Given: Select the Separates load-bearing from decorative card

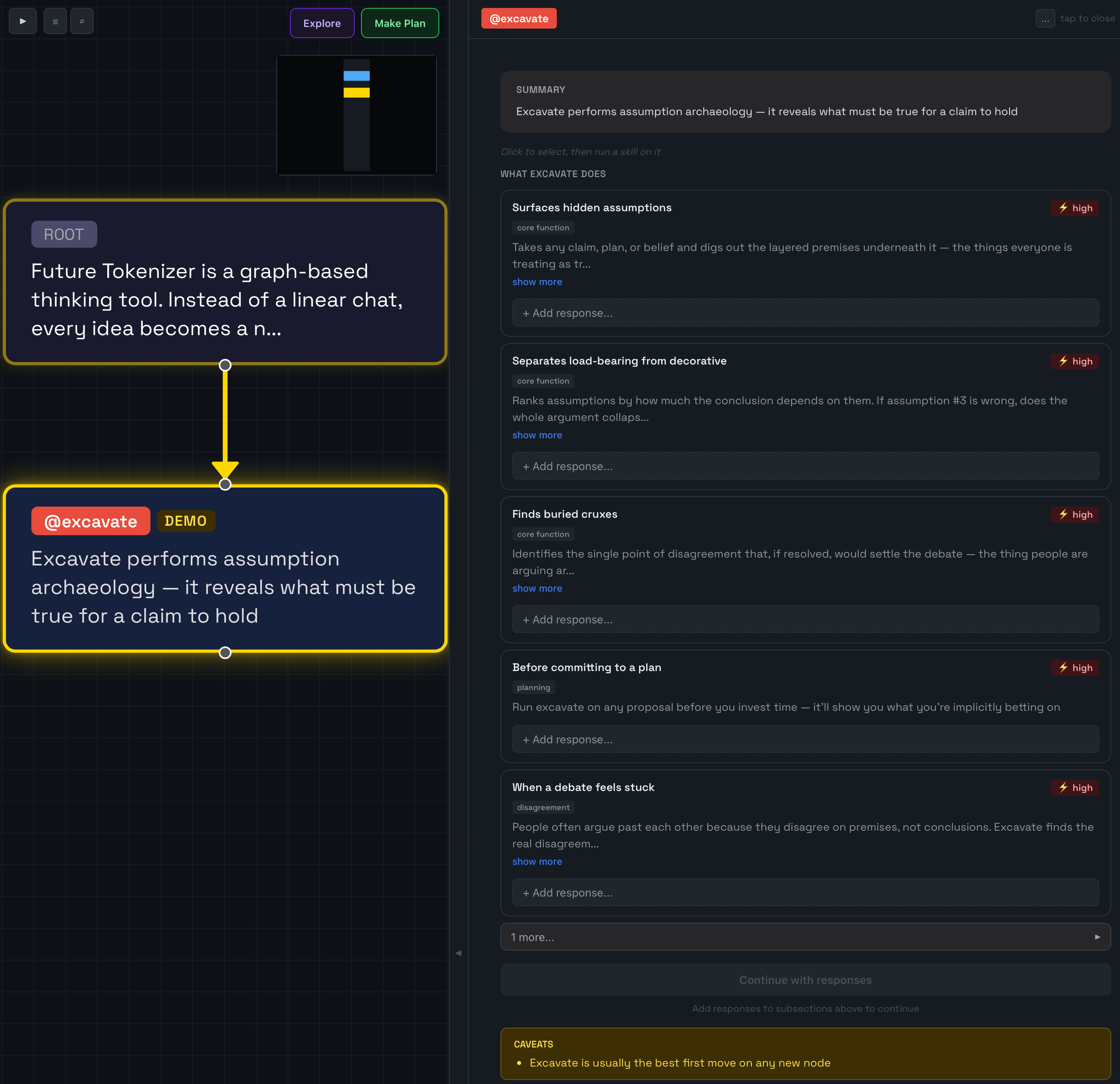Looking at the screenshot, I should click(619, 361).
